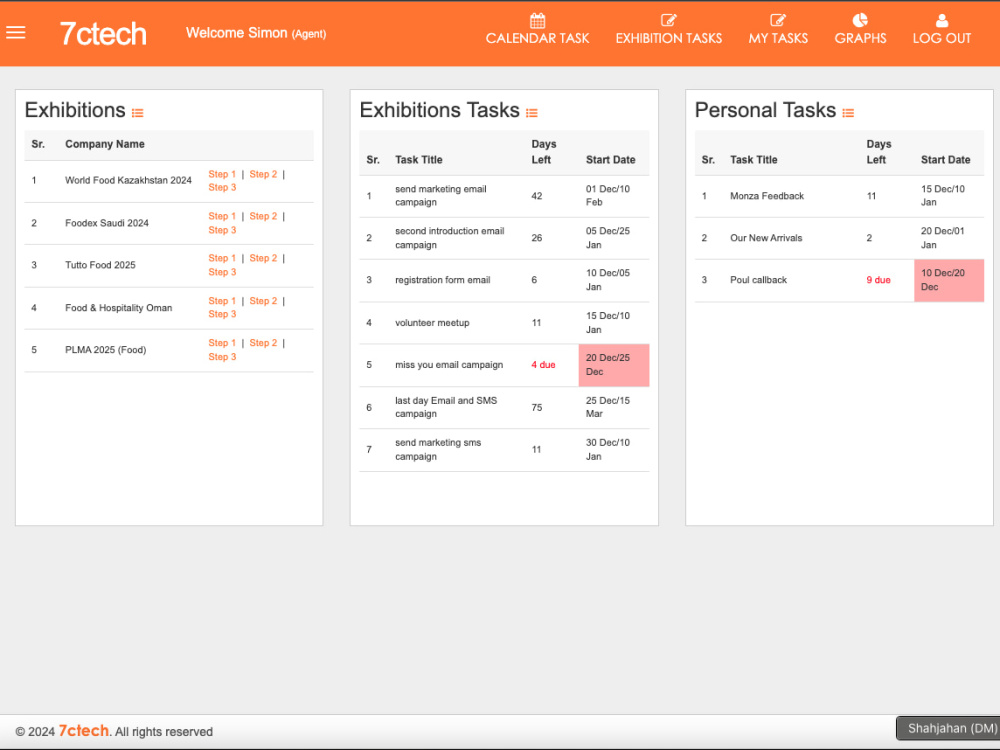Click the 7ctech logo in header

coord(103,33)
